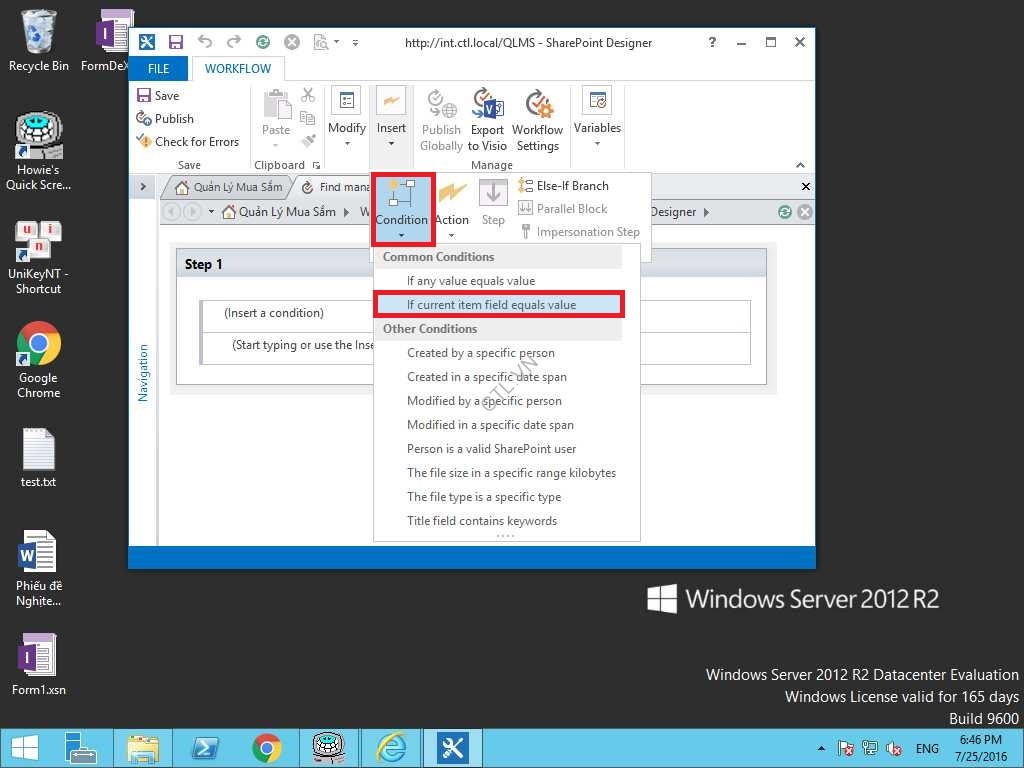Viewport: 1024px width, 768px height.
Task: Open the FILE tab
Action: coord(159,69)
